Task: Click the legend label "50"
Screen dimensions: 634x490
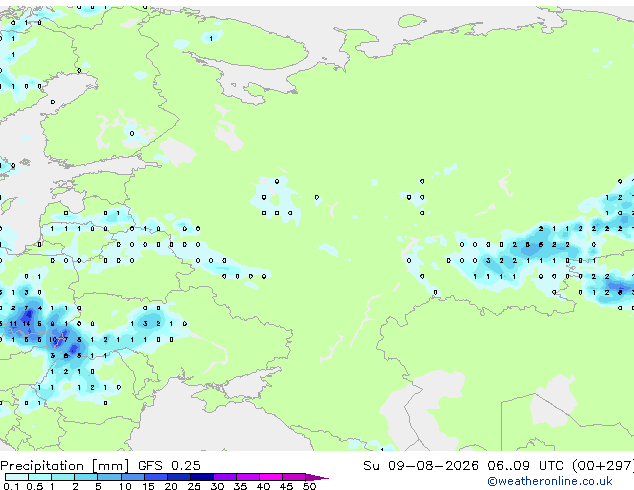Action: [309, 486]
